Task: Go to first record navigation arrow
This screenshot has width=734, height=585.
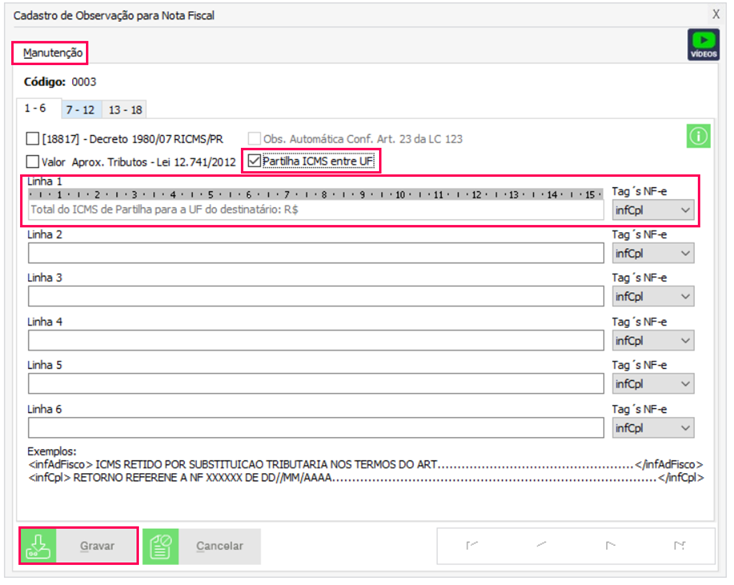Action: (x=473, y=546)
